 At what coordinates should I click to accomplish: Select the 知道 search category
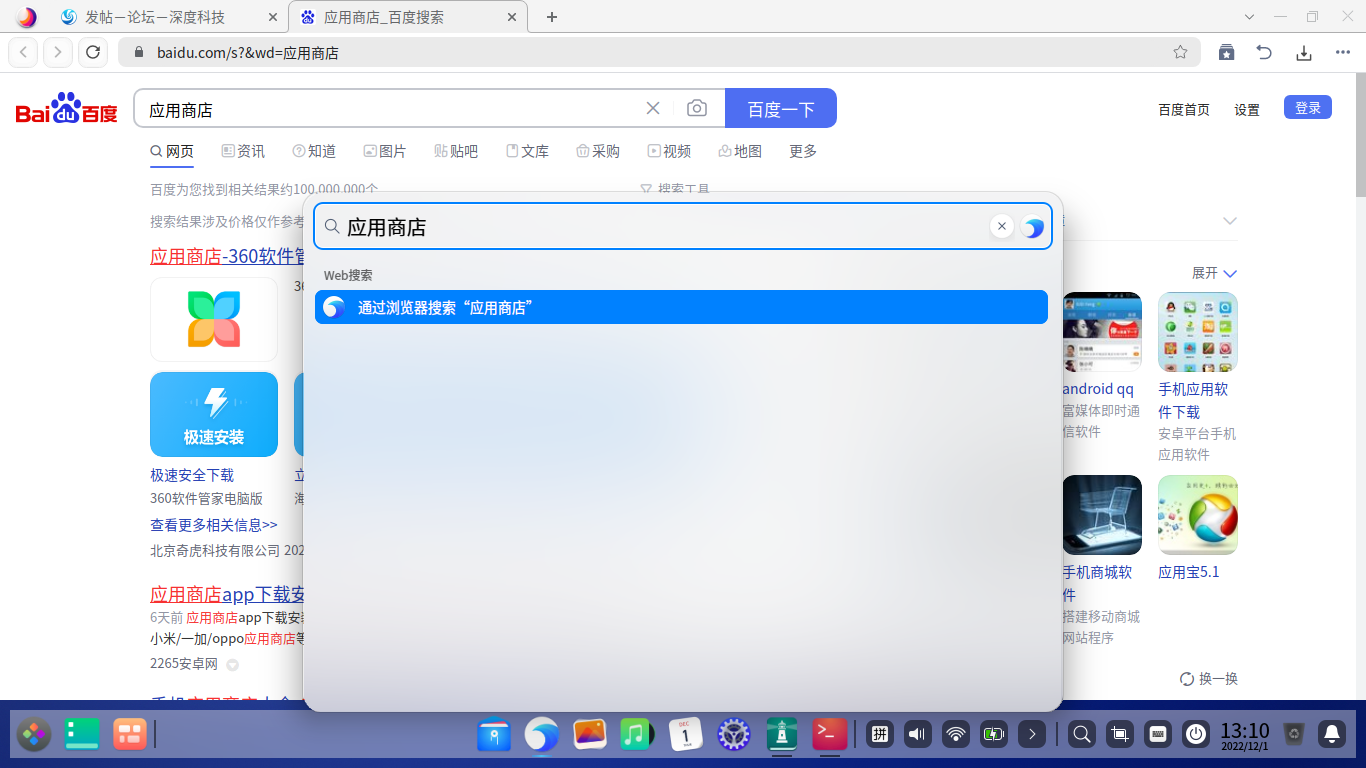pos(314,151)
